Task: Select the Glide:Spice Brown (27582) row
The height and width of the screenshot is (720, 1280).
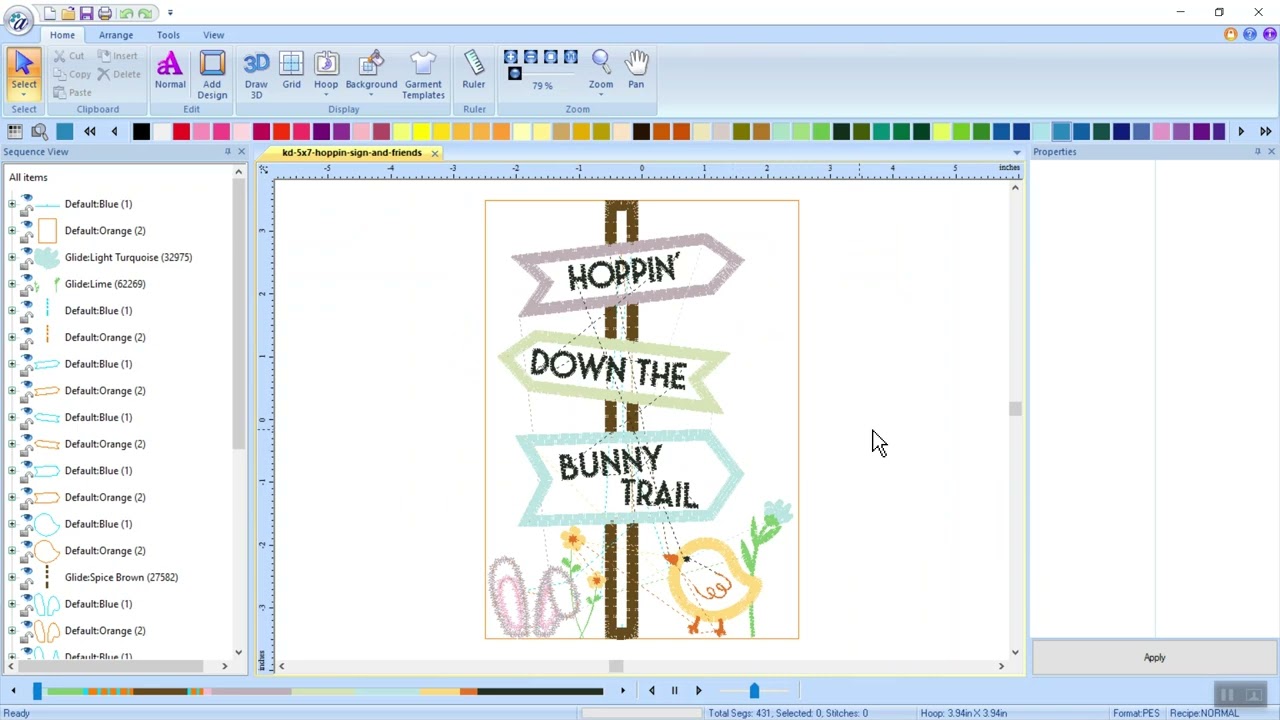Action: (x=121, y=577)
